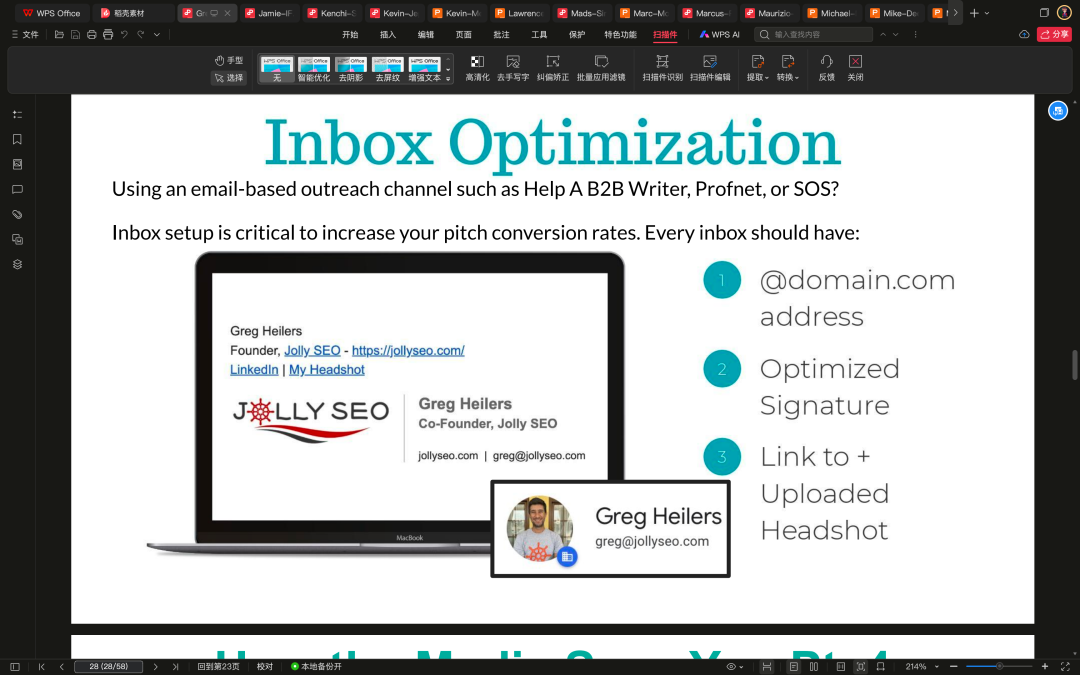The width and height of the screenshot is (1080, 675).
Task: Open the 开始 ribbon tab
Action: [350, 34]
